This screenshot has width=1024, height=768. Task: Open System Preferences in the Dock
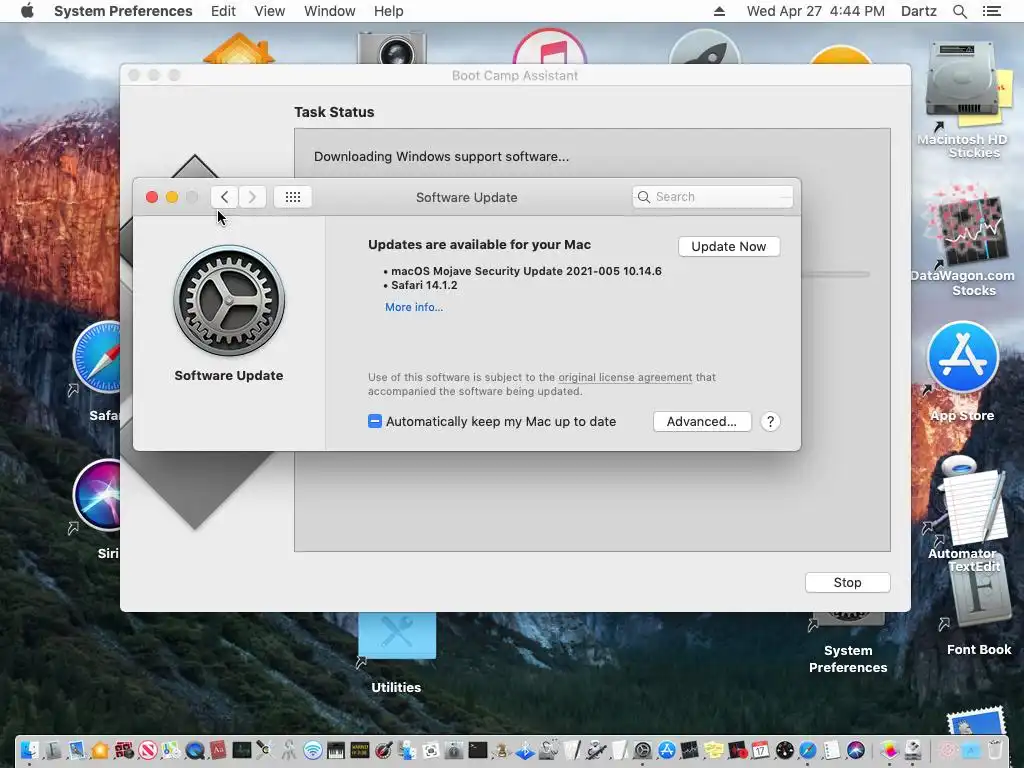(643, 750)
